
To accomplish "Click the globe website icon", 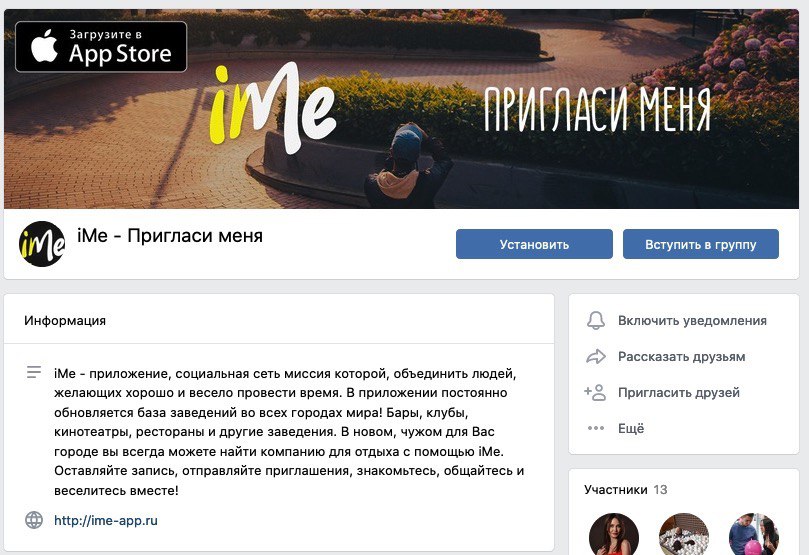I will coord(34,520).
